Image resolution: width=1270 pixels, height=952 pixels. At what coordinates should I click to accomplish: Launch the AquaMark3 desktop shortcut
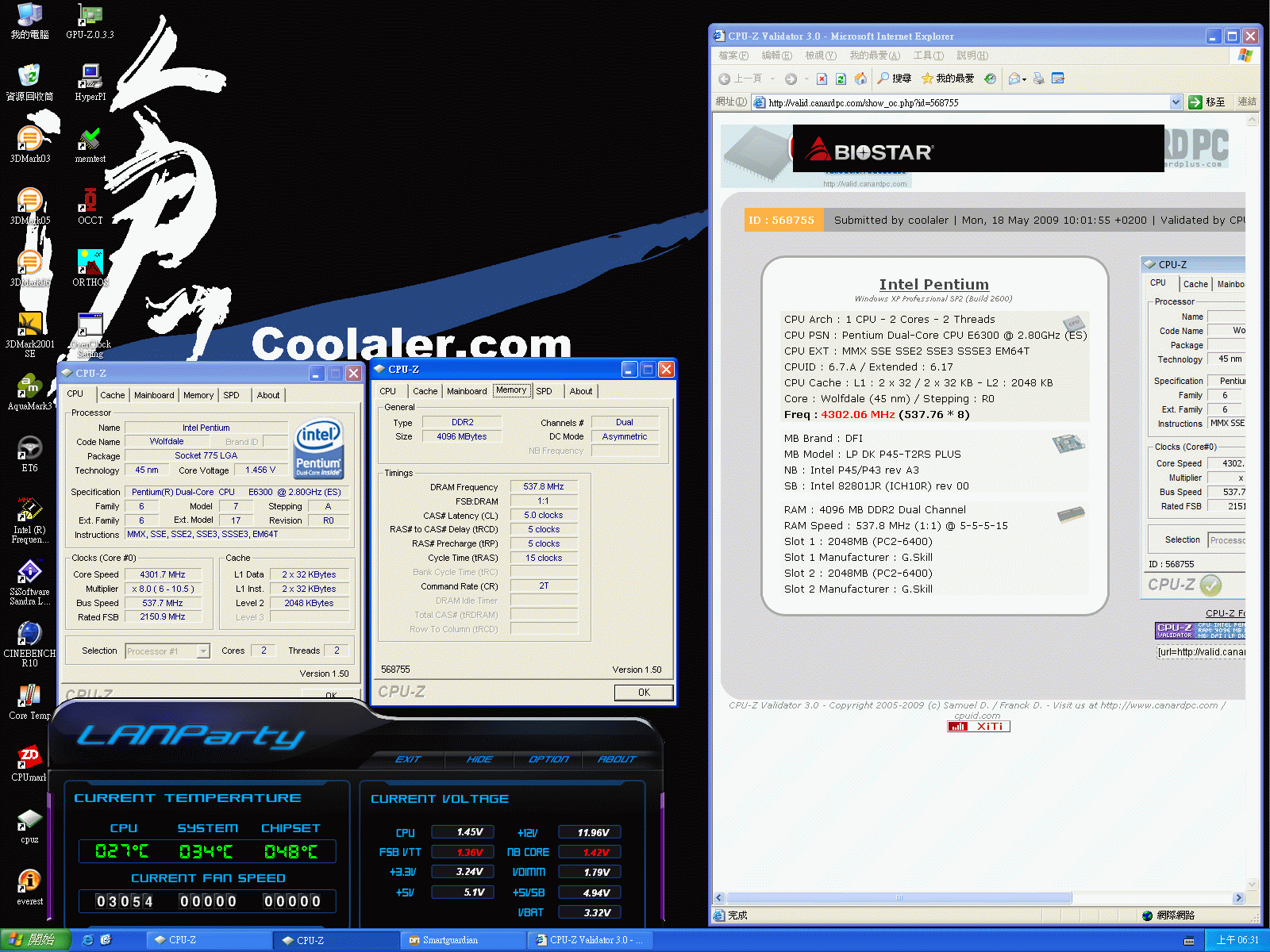pos(29,392)
